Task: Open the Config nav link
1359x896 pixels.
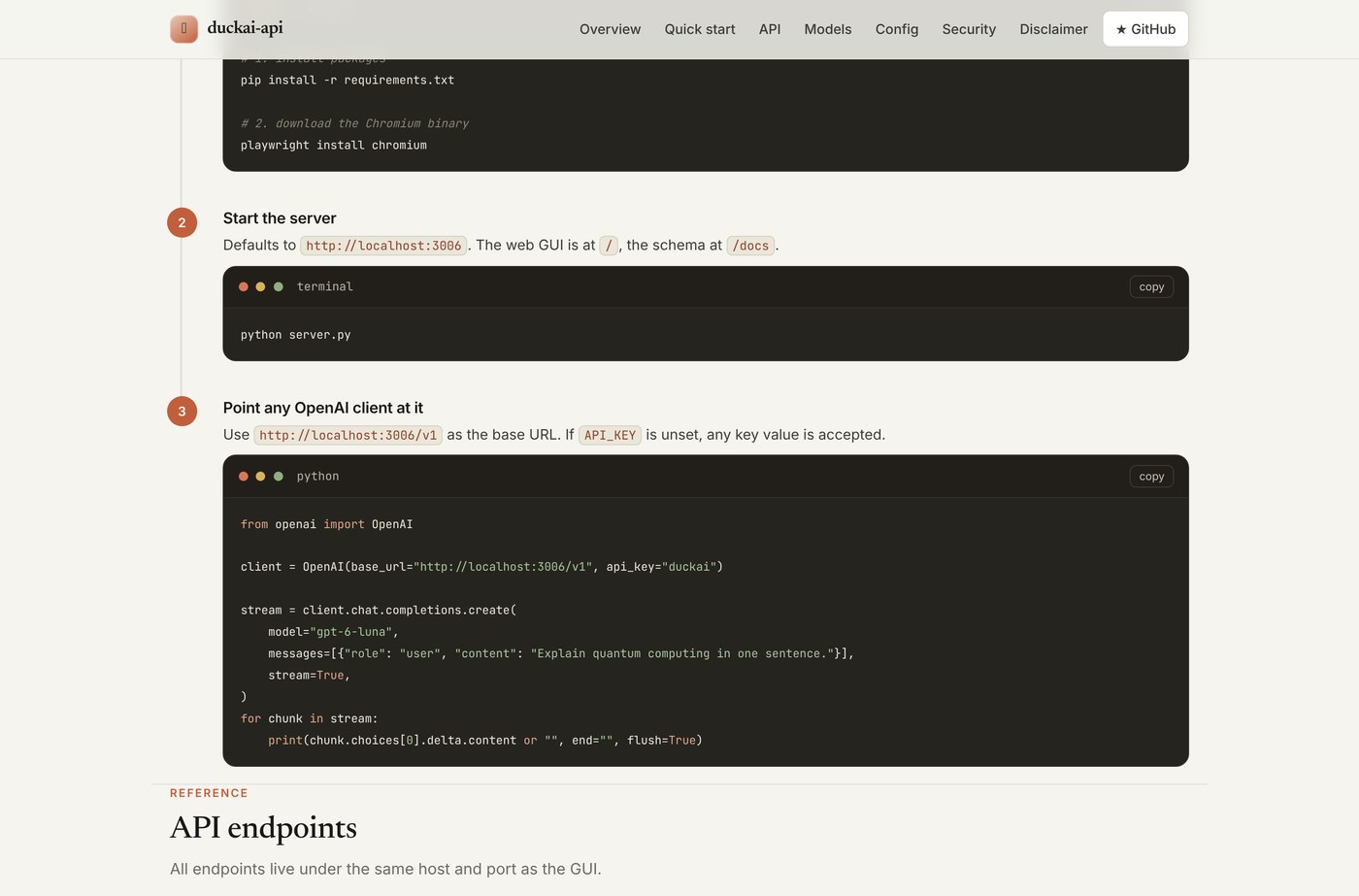Action: click(x=897, y=29)
